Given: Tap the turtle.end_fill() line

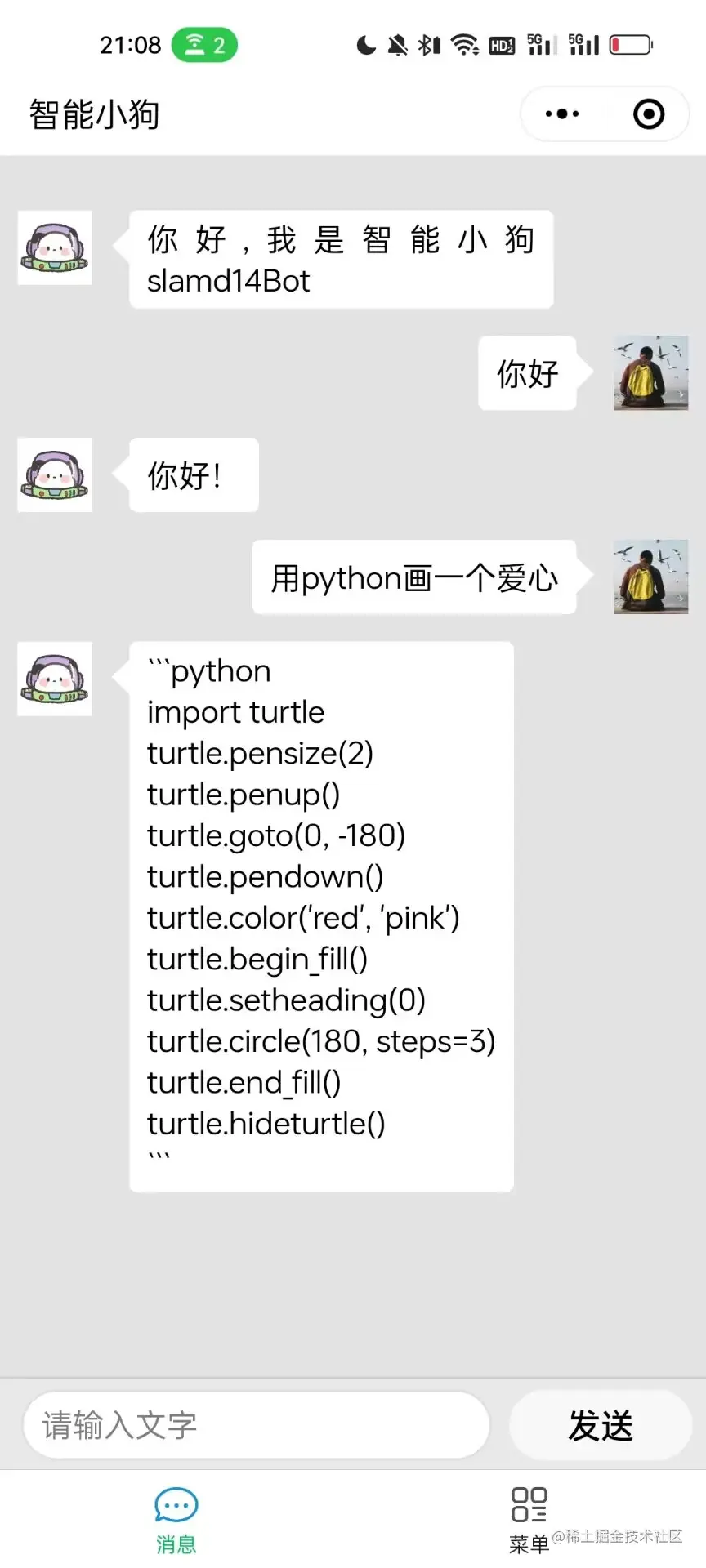Looking at the screenshot, I should tap(244, 1083).
